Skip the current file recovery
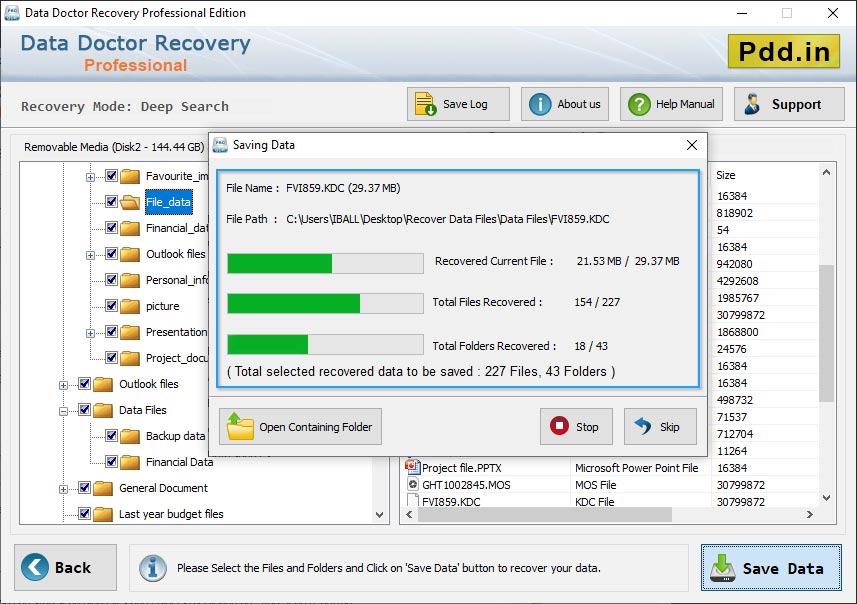 [x=660, y=426]
